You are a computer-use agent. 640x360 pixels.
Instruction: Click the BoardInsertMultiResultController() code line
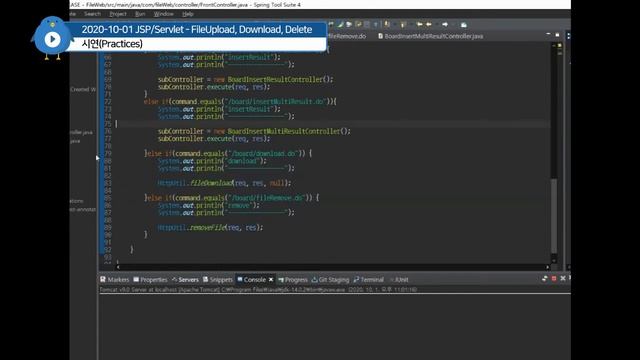(254, 131)
